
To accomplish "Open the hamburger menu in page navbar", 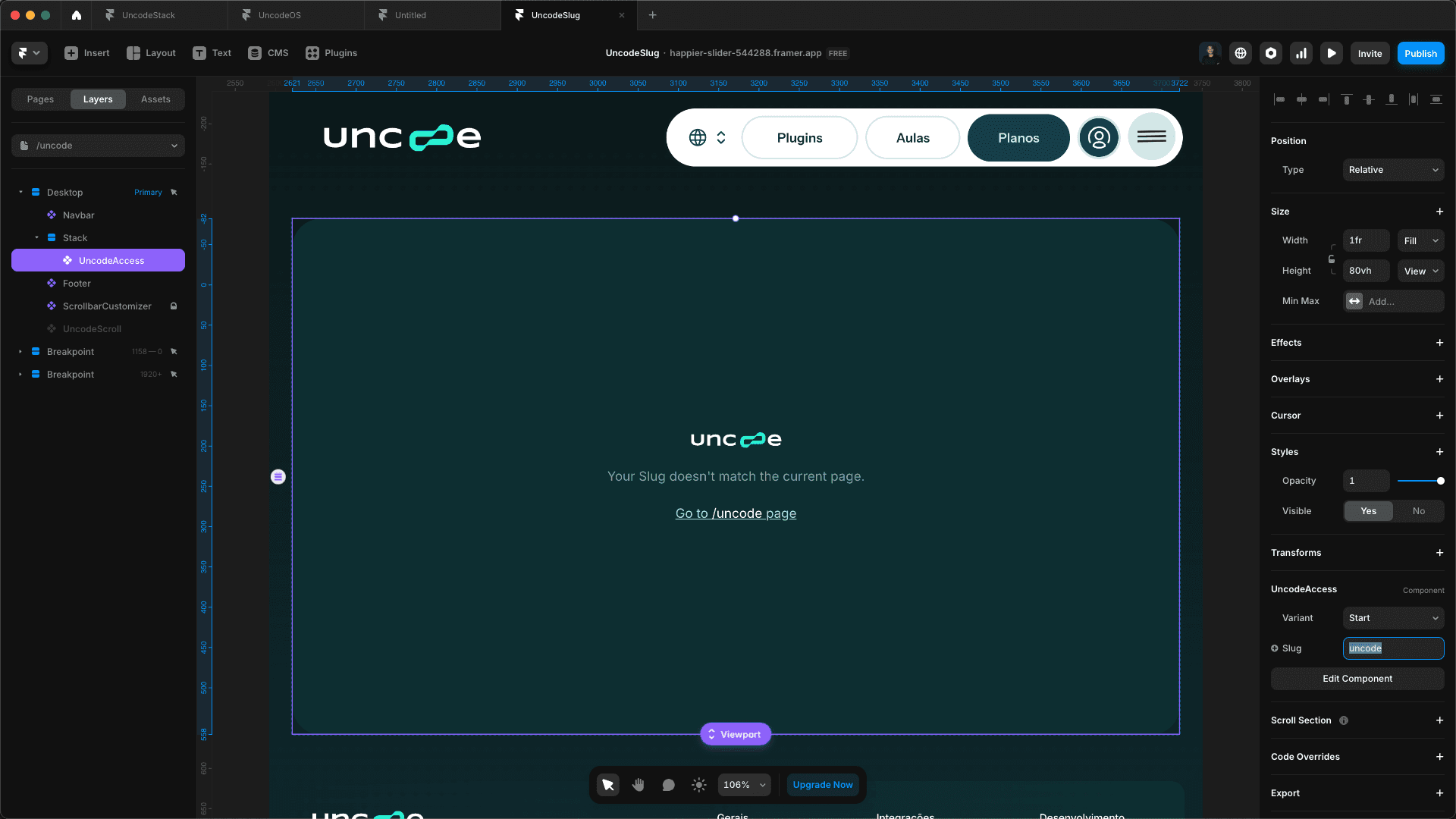I will click(1152, 137).
